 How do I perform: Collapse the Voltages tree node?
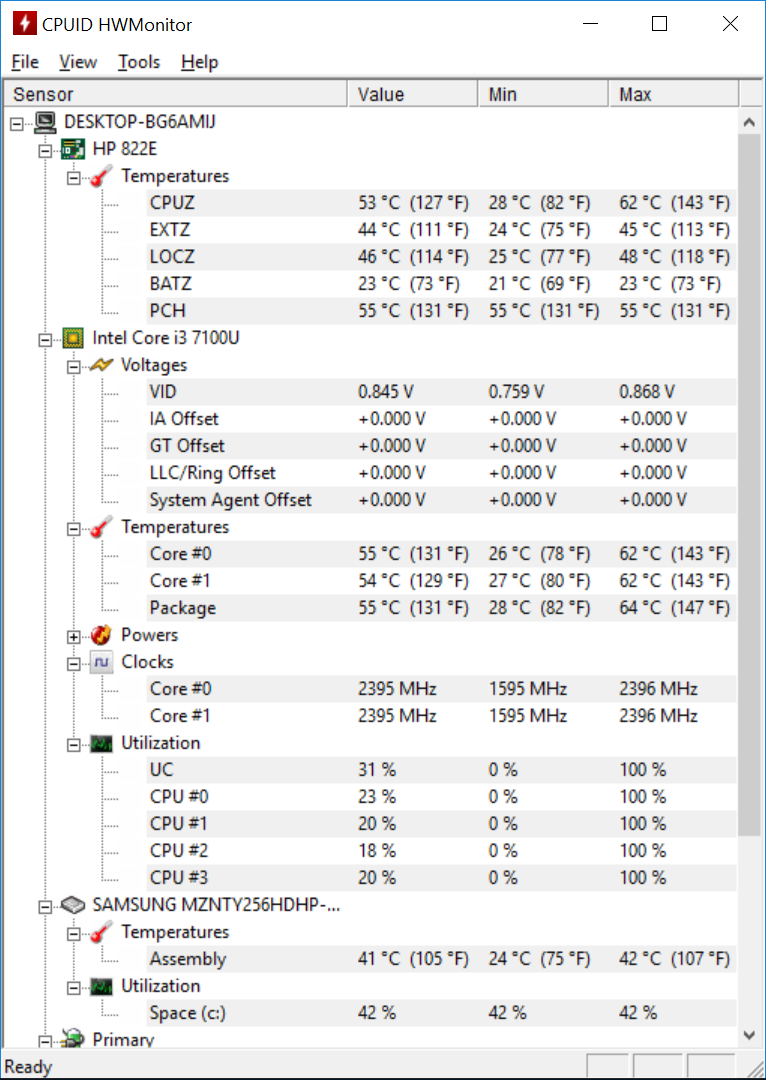click(x=73, y=366)
